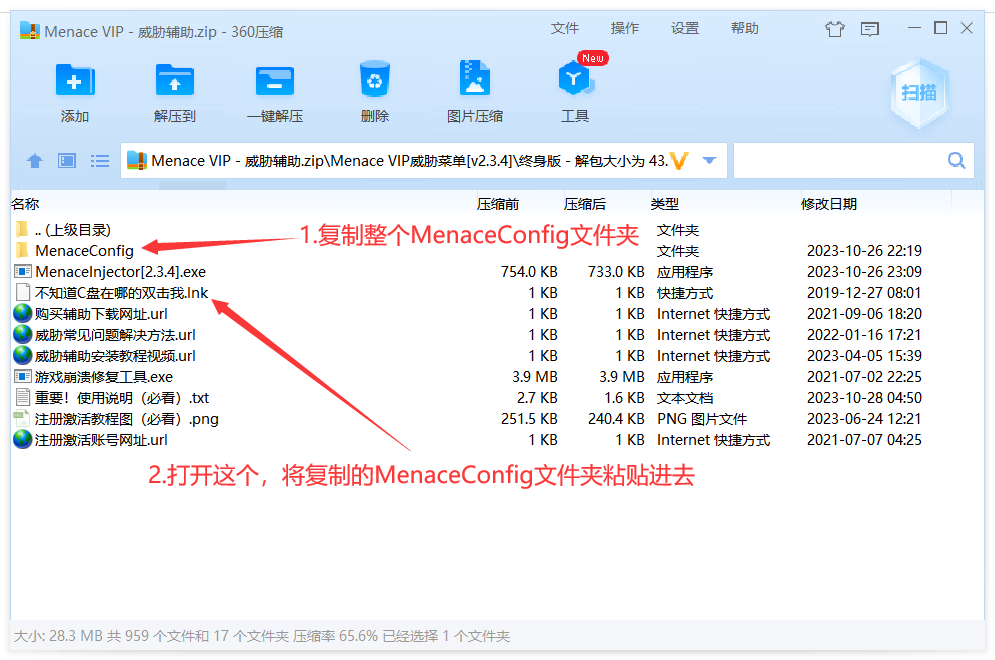Viewport: 995px width, 660px height.
Task: Expand the address path dropdown arrow
Action: point(710,161)
